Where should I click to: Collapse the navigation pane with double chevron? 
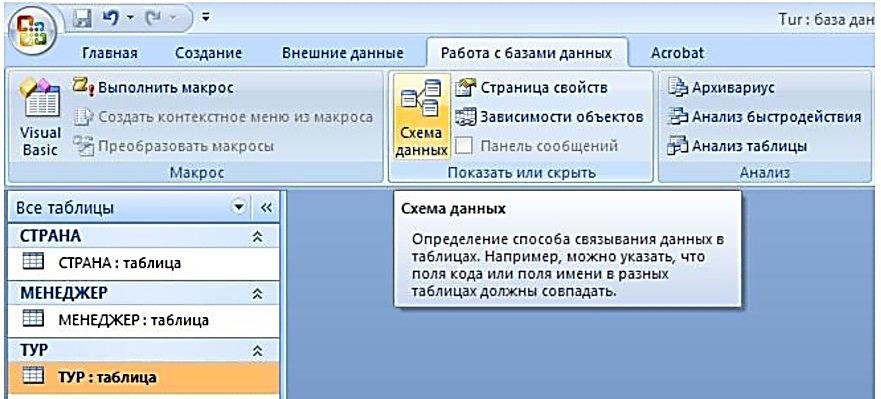pos(266,207)
